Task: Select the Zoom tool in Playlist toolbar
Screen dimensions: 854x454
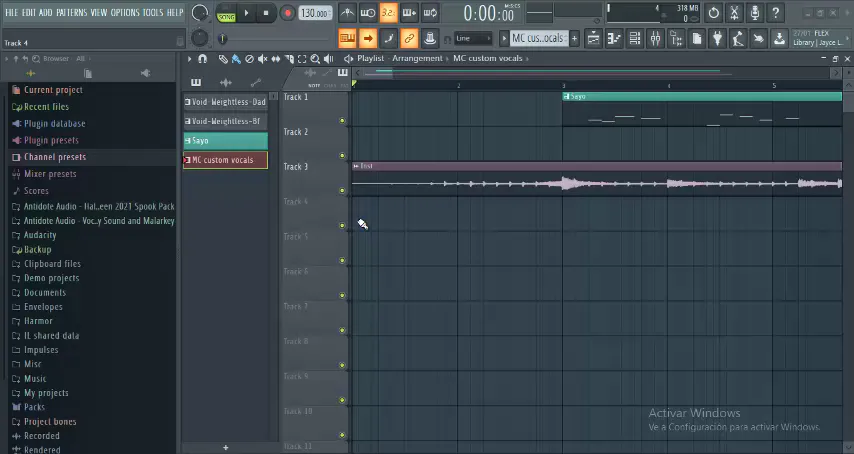Action: (315, 59)
